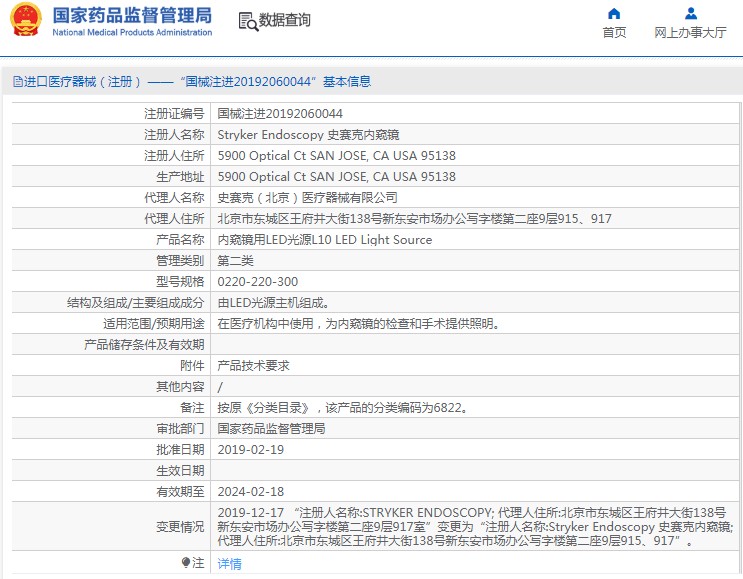
Task: Click the 生效日期 label
Action: pos(180,470)
